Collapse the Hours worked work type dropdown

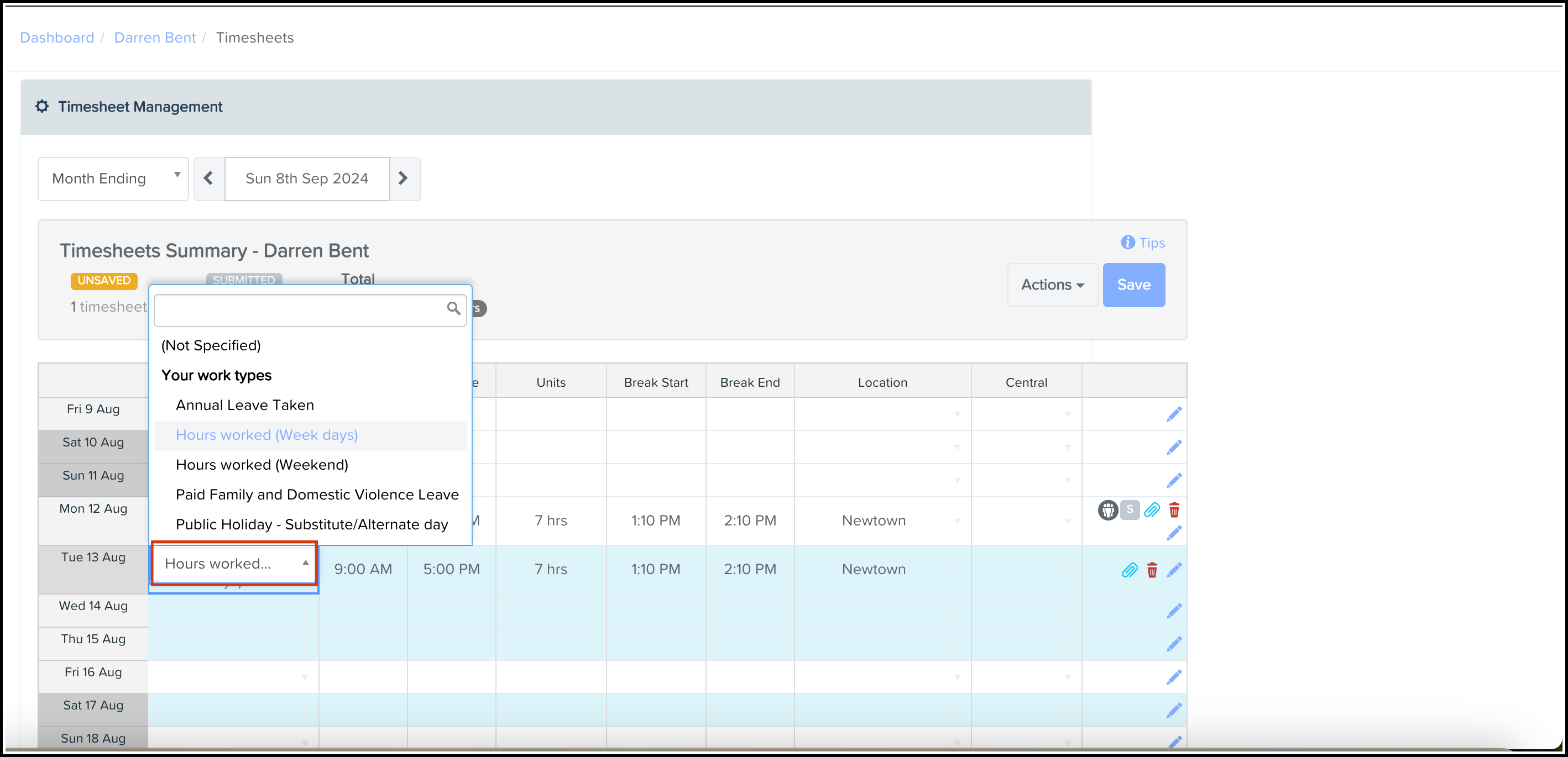[x=234, y=564]
